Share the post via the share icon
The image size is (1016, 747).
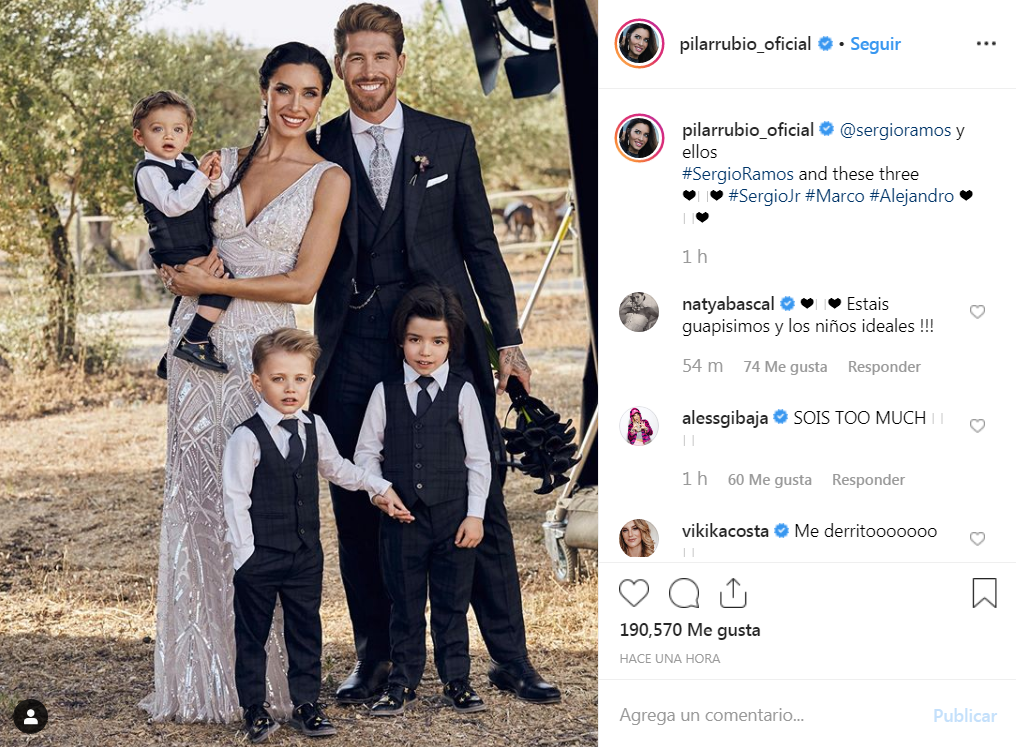point(733,593)
